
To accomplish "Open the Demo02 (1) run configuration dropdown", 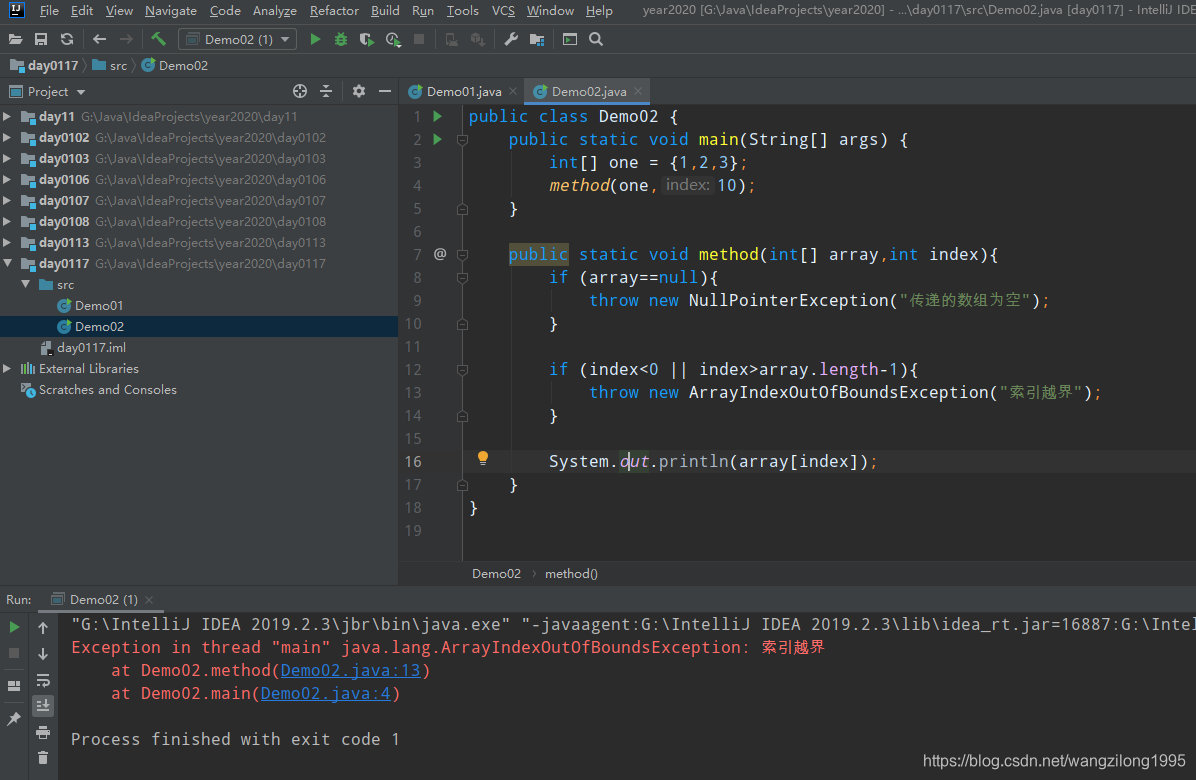I will (x=237, y=39).
